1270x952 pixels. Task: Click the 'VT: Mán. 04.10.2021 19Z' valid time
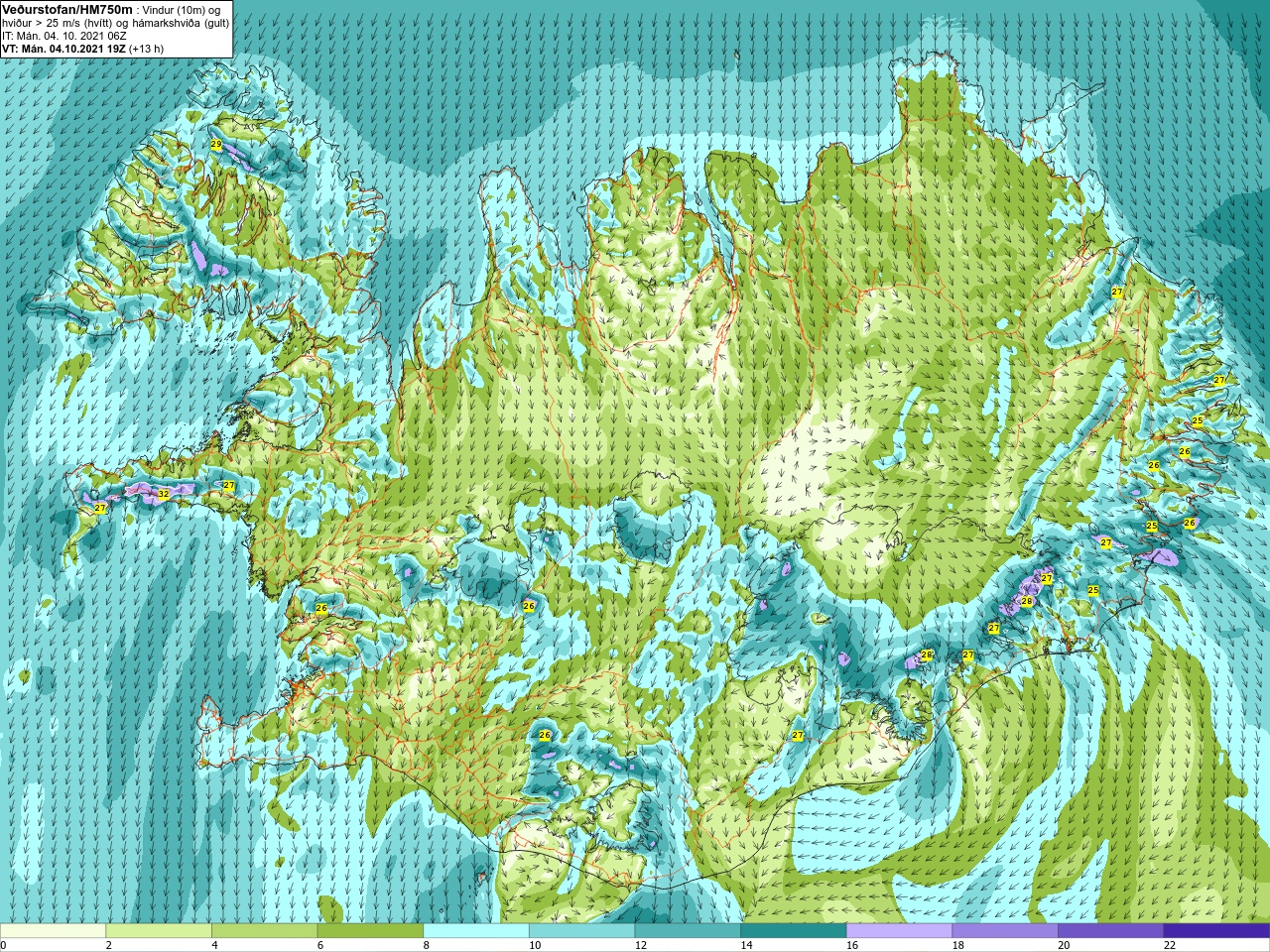coord(63,49)
